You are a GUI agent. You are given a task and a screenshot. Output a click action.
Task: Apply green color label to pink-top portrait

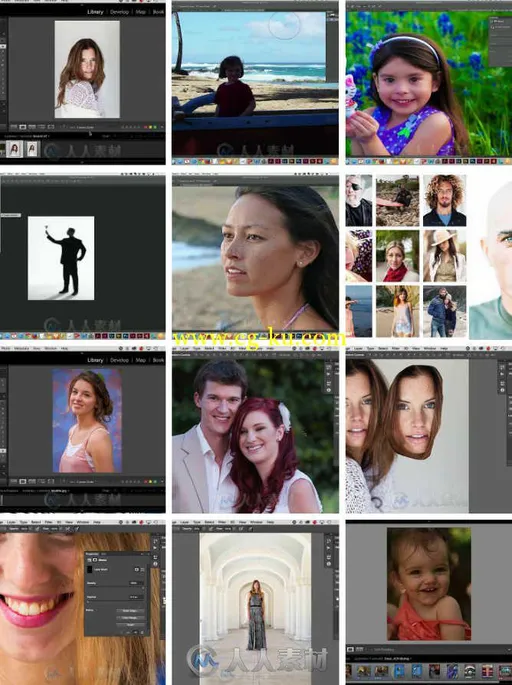pos(155,481)
